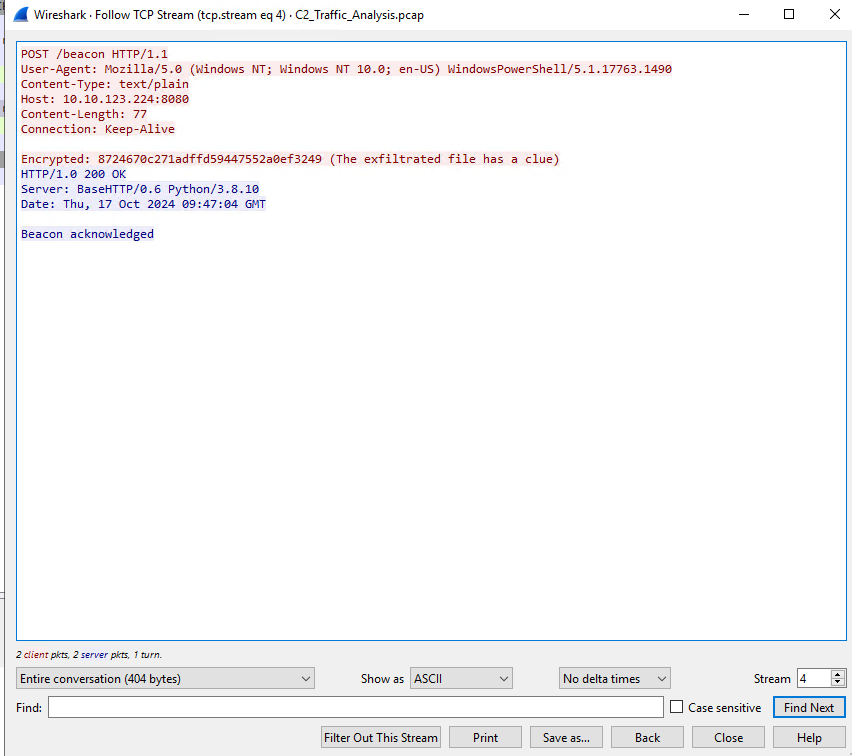852x756 pixels.
Task: Open Help for the stream dialog
Action: tap(809, 738)
